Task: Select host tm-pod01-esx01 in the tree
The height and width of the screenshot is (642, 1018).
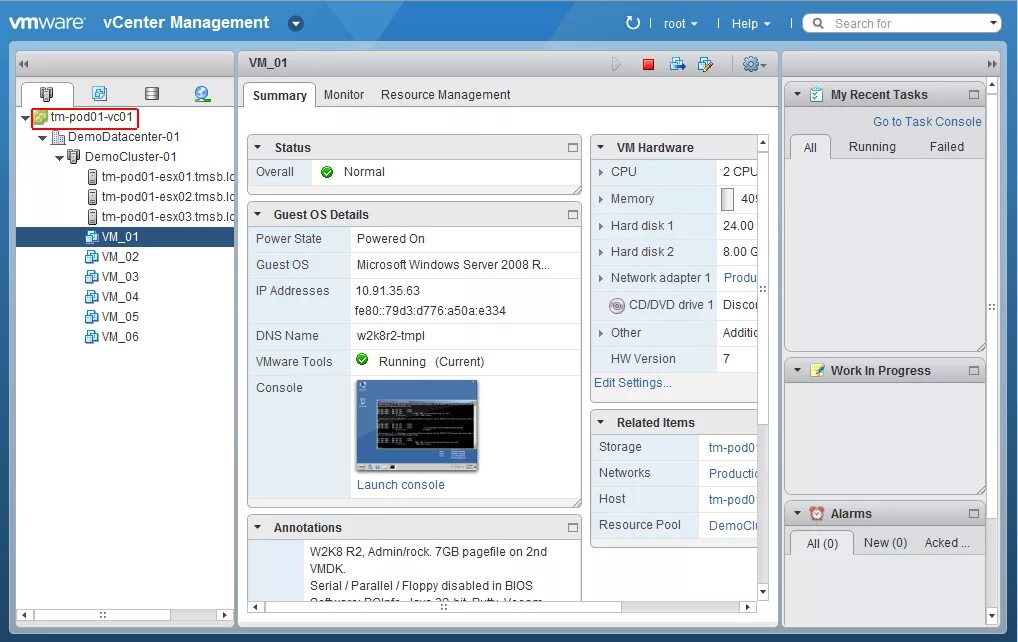Action: (168, 177)
